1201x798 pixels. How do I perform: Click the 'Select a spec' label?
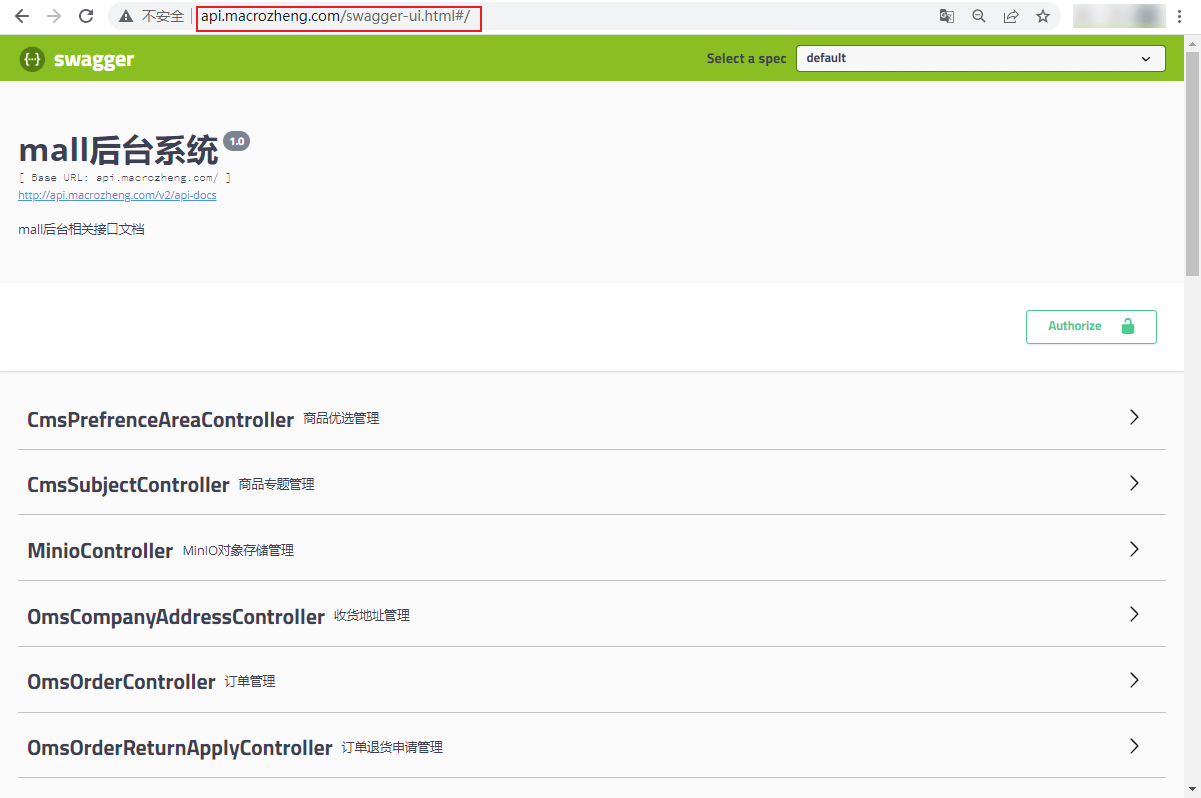747,59
